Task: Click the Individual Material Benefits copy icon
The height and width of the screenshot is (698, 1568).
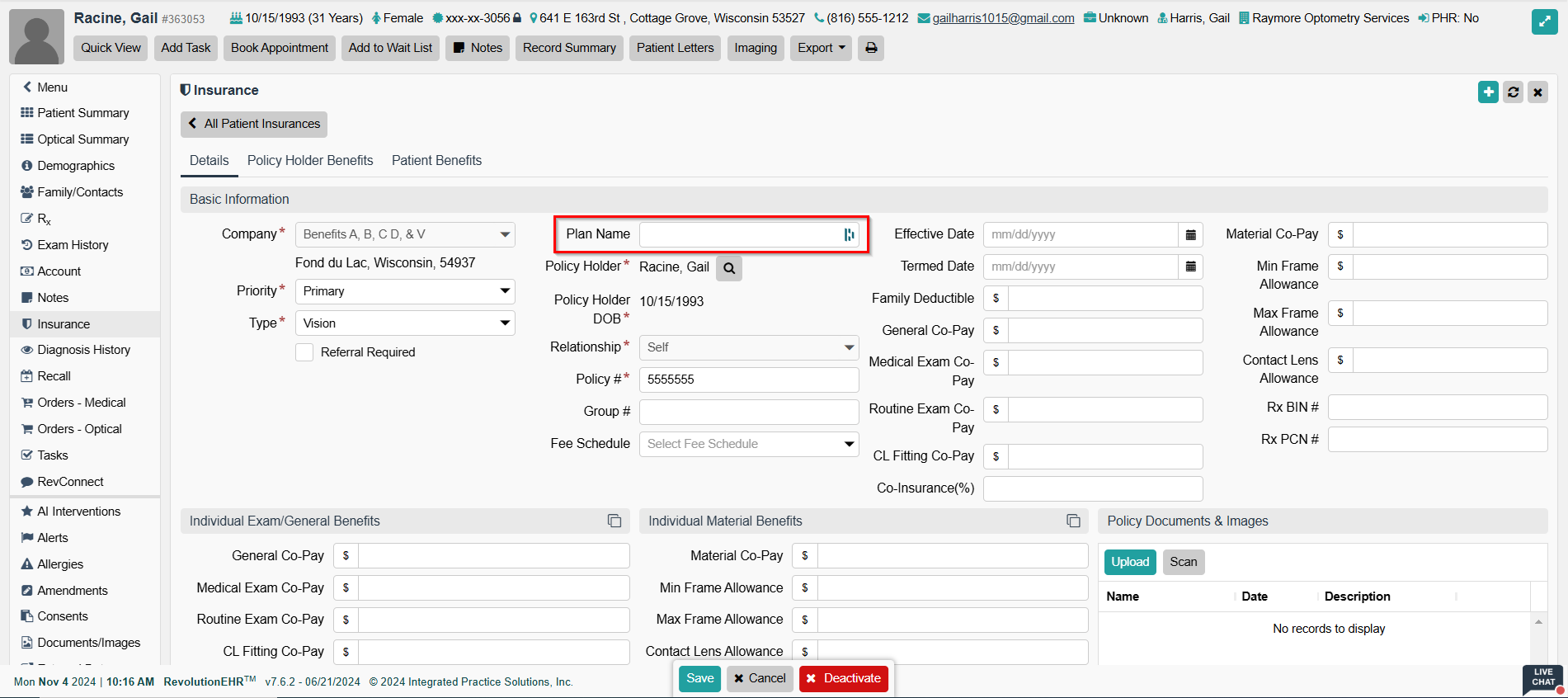Action: (x=1073, y=521)
